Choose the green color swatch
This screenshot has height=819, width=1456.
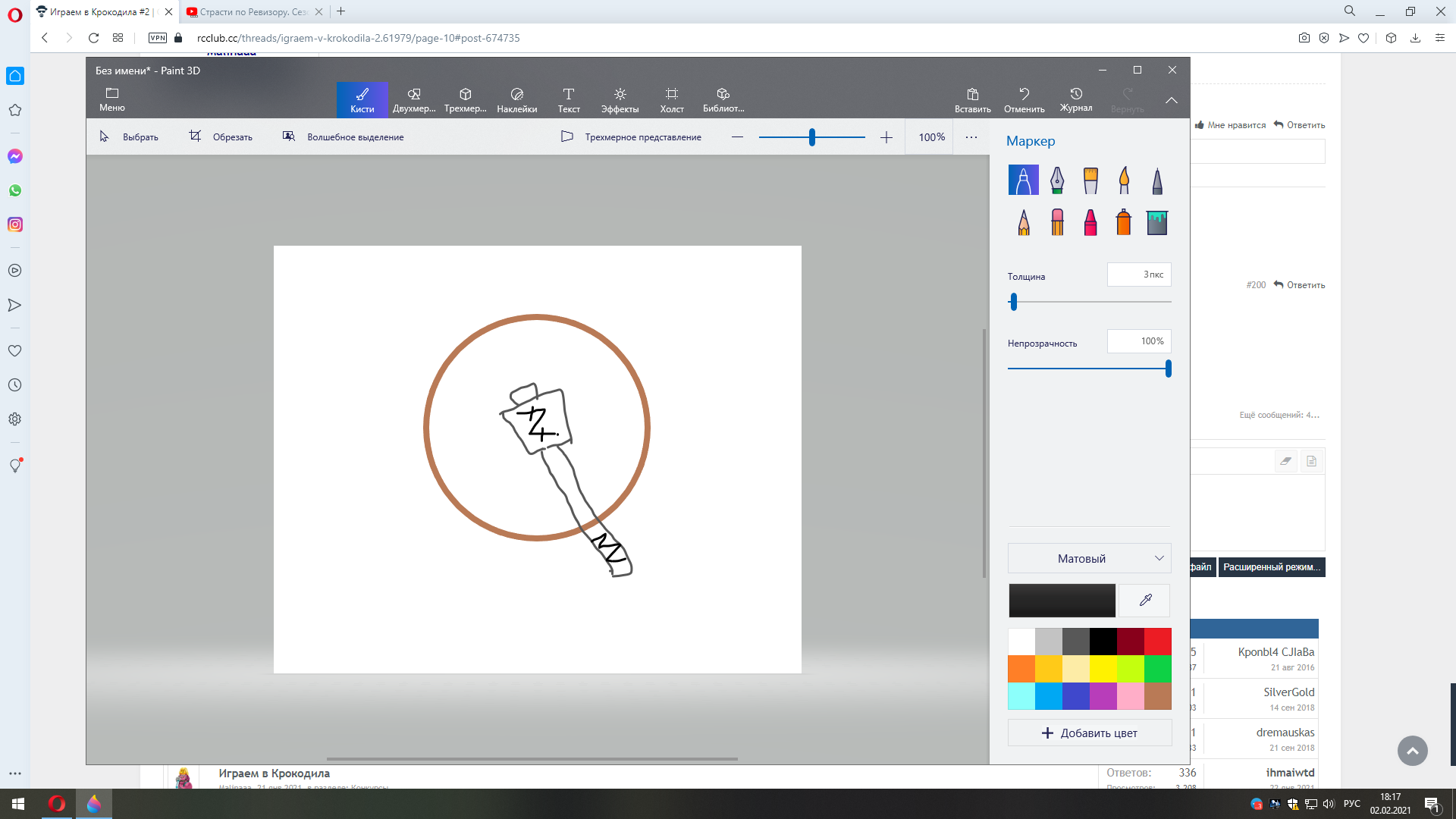coord(1158,669)
